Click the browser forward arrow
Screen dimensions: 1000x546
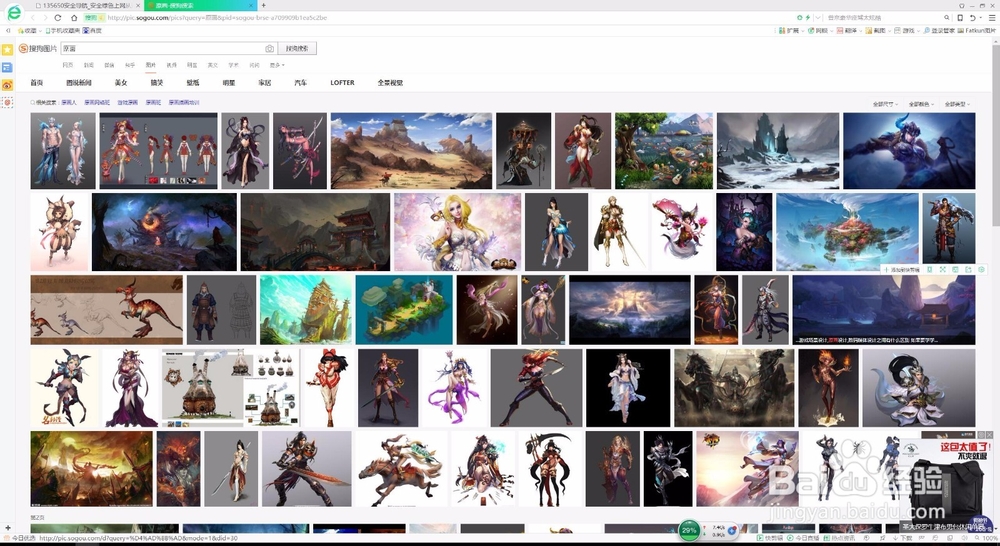[45, 18]
